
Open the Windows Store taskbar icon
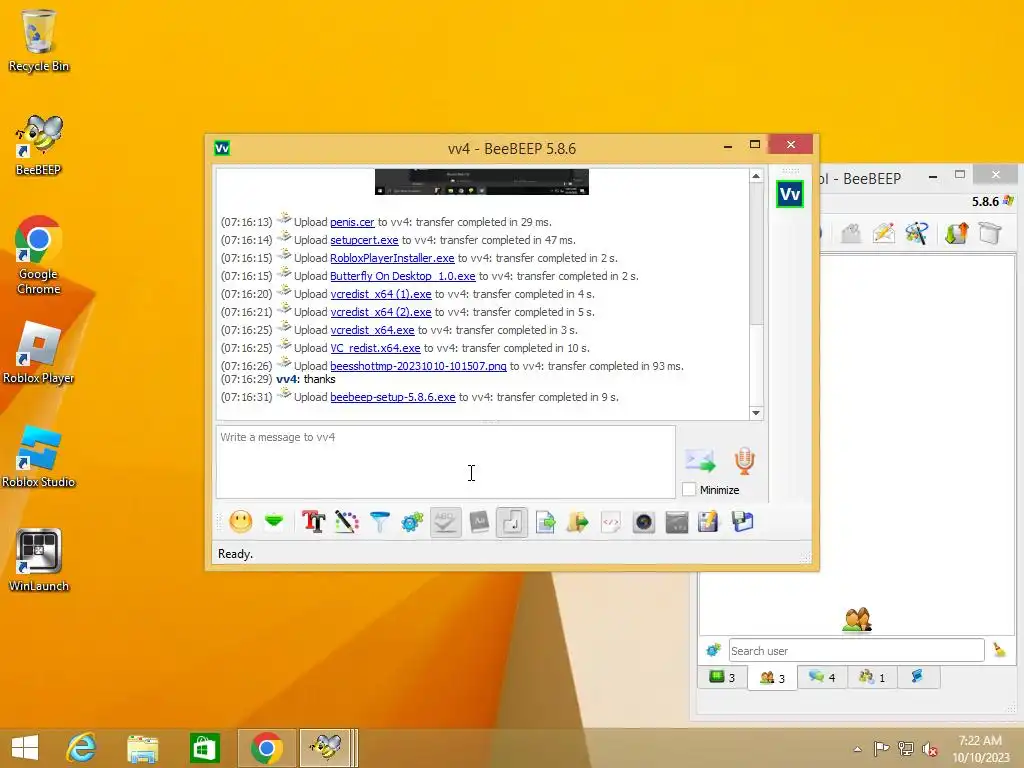click(x=204, y=748)
